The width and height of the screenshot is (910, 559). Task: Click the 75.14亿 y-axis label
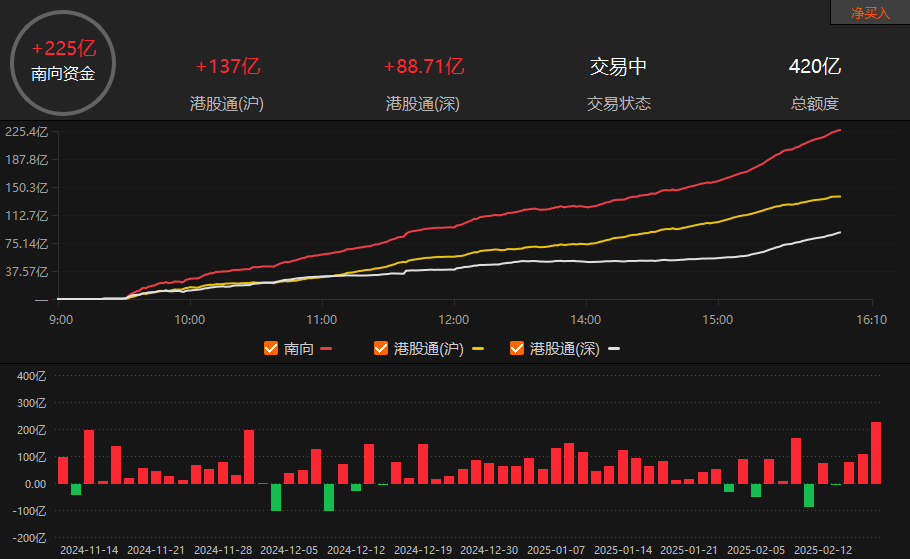click(27, 244)
